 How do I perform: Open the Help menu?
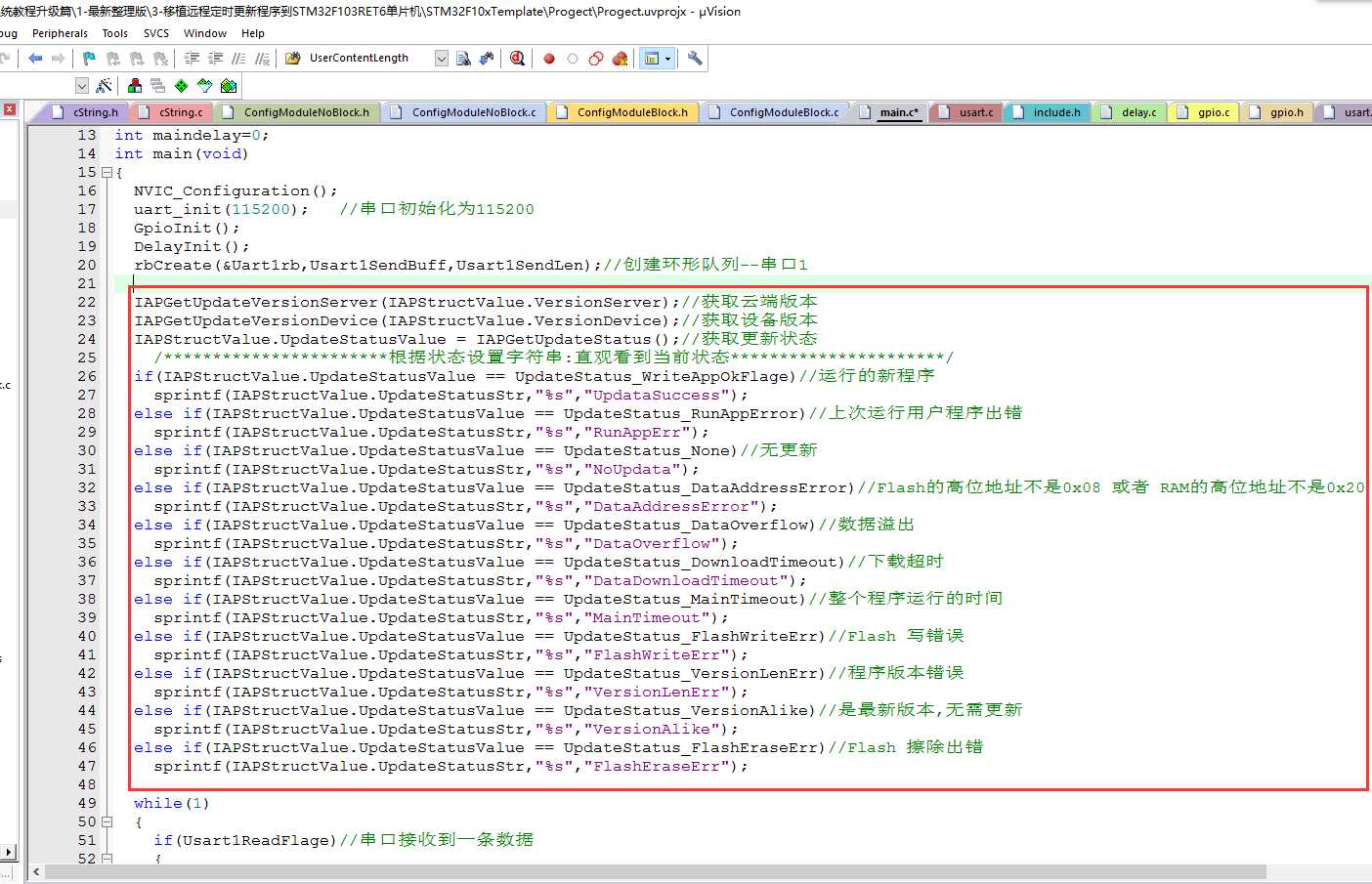pos(253,33)
